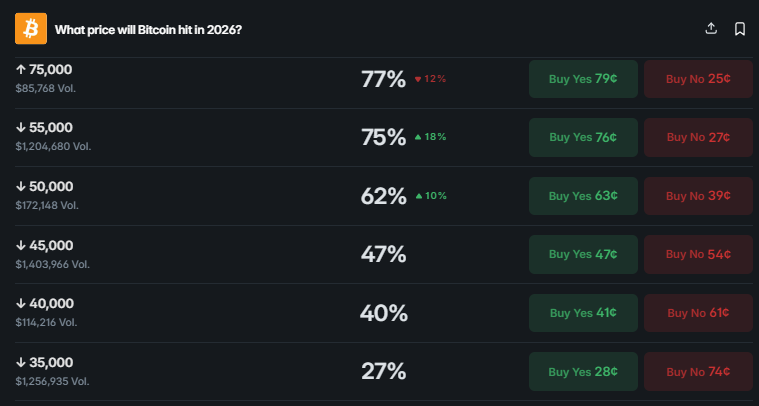Open the ↑ 75,000 outcome row
The image size is (759, 406).
pos(45,70)
